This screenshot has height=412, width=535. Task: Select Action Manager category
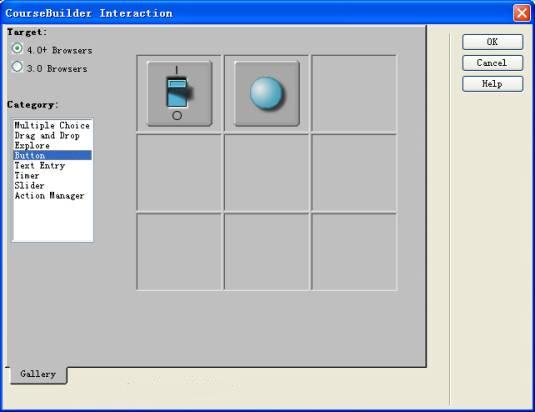point(49,196)
